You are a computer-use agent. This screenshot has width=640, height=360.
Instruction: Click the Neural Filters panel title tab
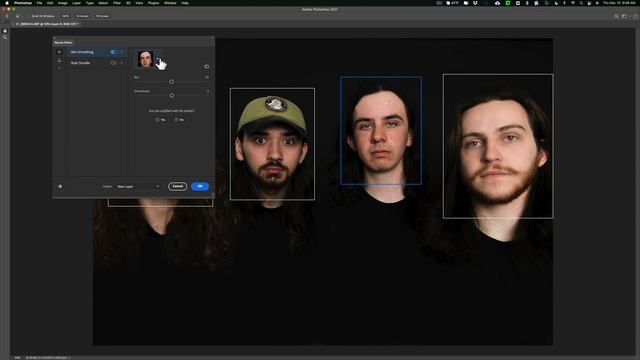(63, 42)
